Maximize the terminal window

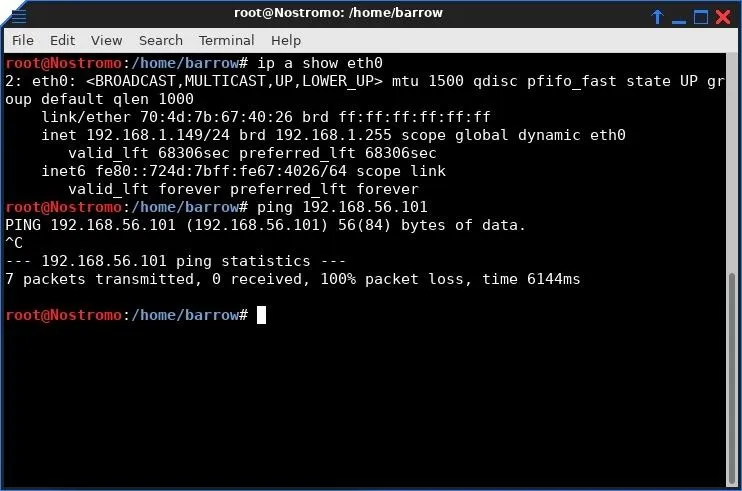point(701,17)
